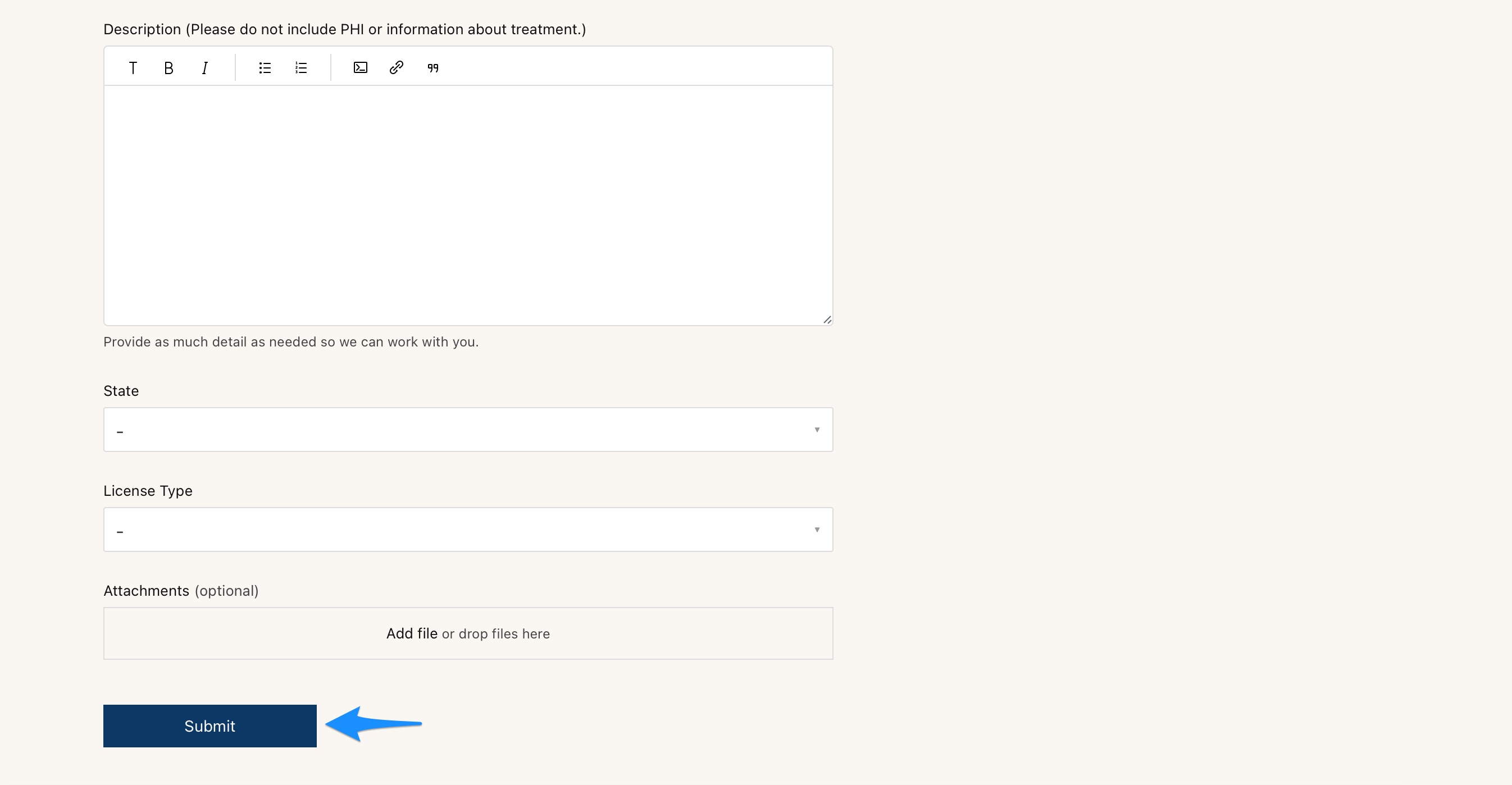
Task: Click the text style (T) icon
Action: point(133,68)
